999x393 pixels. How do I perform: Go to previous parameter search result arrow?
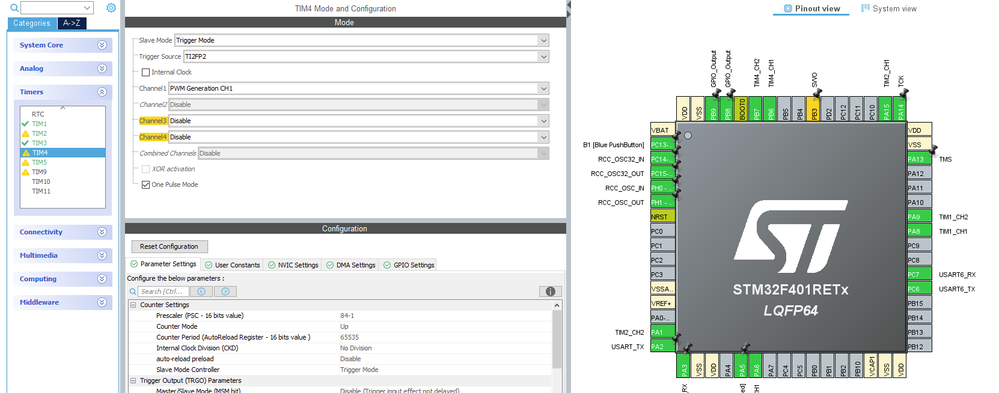pos(201,291)
